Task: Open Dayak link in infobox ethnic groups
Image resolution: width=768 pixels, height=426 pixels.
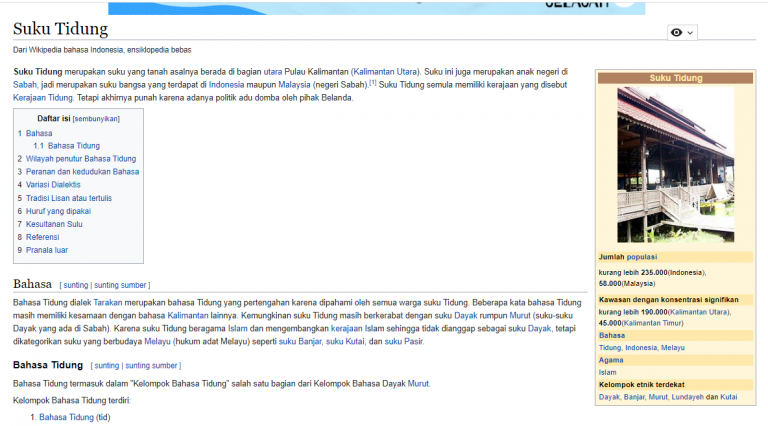Action: (x=609, y=397)
